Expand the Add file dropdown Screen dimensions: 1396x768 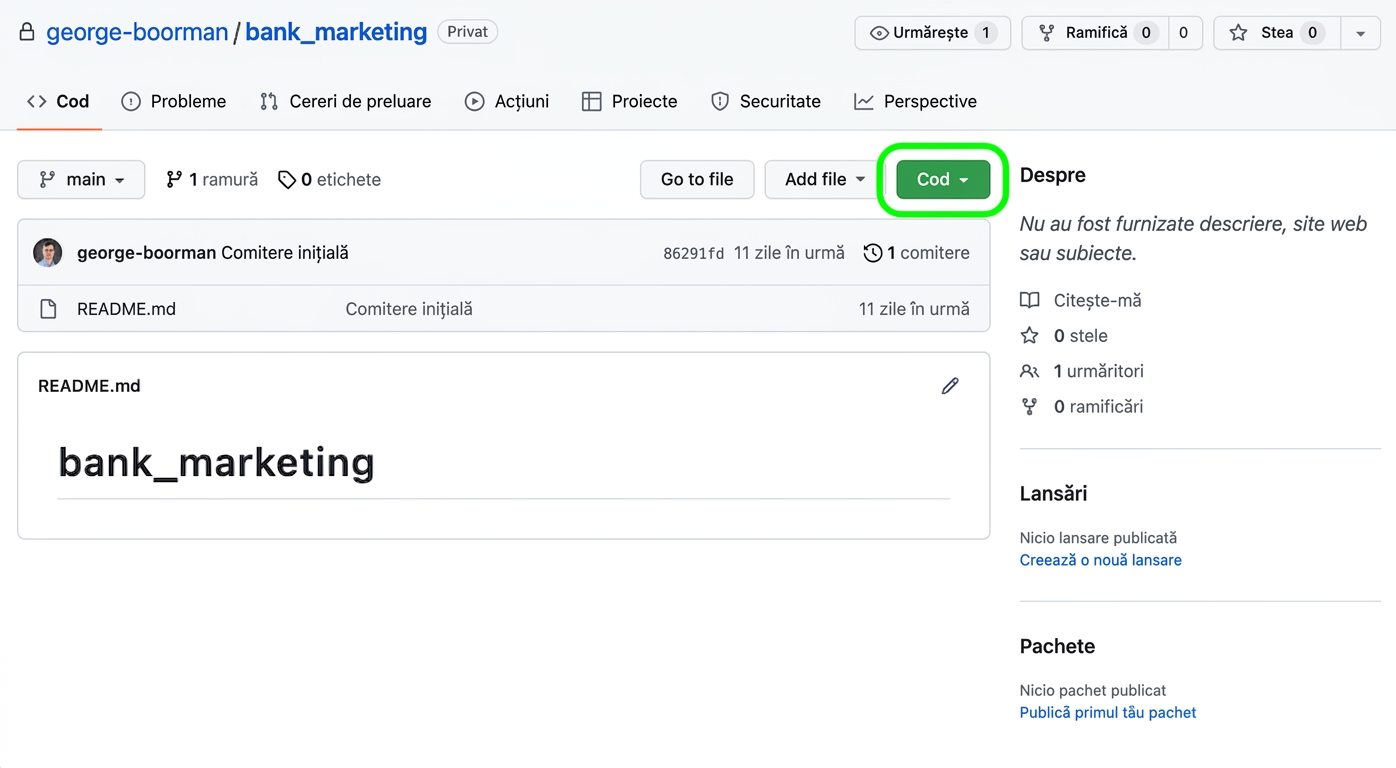(825, 179)
